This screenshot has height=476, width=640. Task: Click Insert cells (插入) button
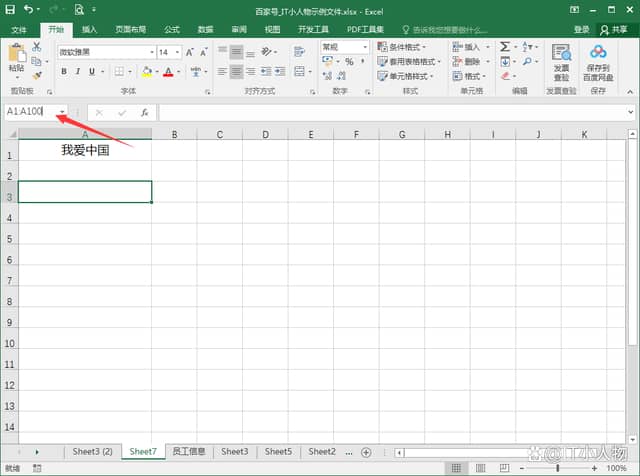pyautogui.click(x=471, y=47)
